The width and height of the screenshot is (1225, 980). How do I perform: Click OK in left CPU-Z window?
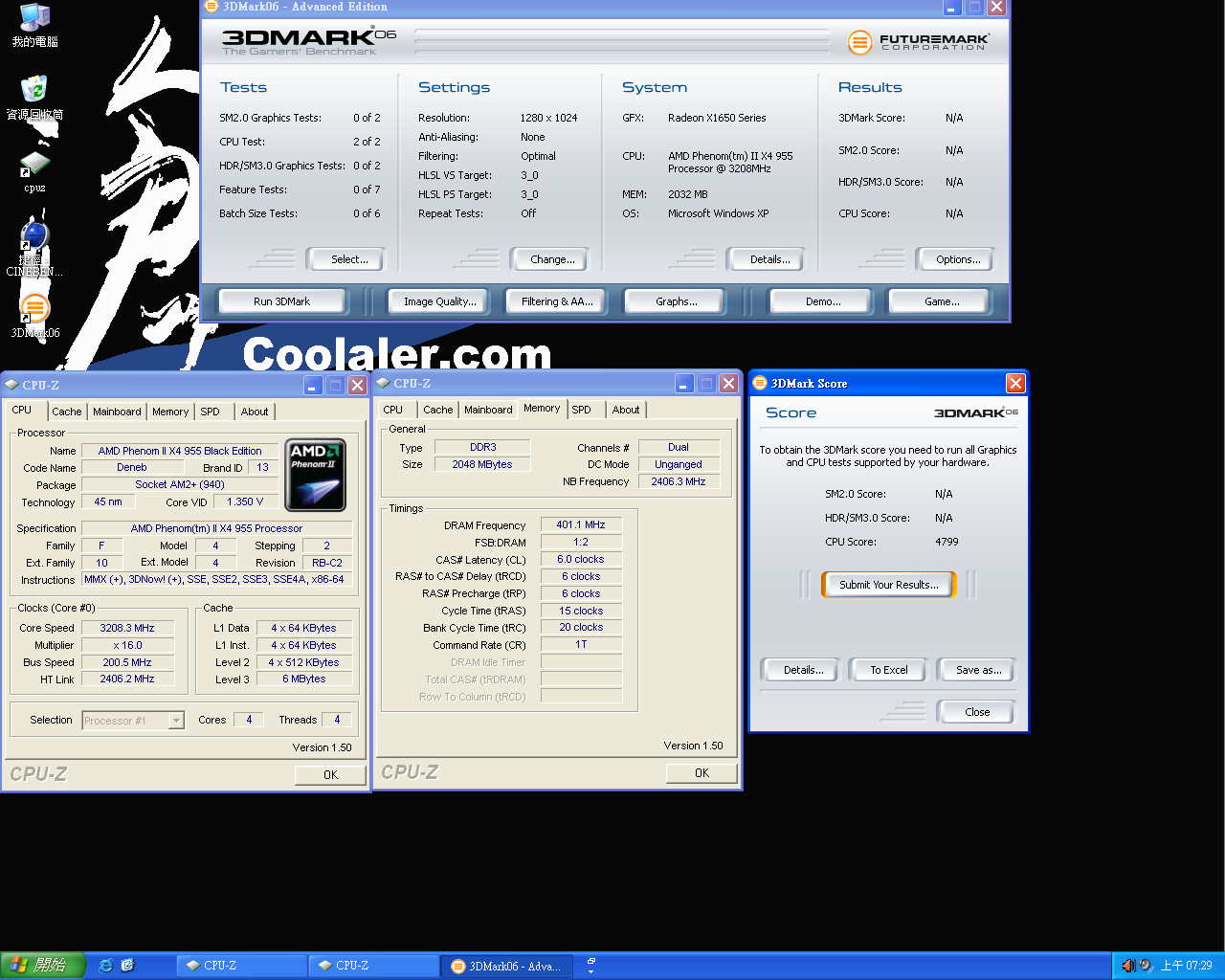(x=330, y=775)
